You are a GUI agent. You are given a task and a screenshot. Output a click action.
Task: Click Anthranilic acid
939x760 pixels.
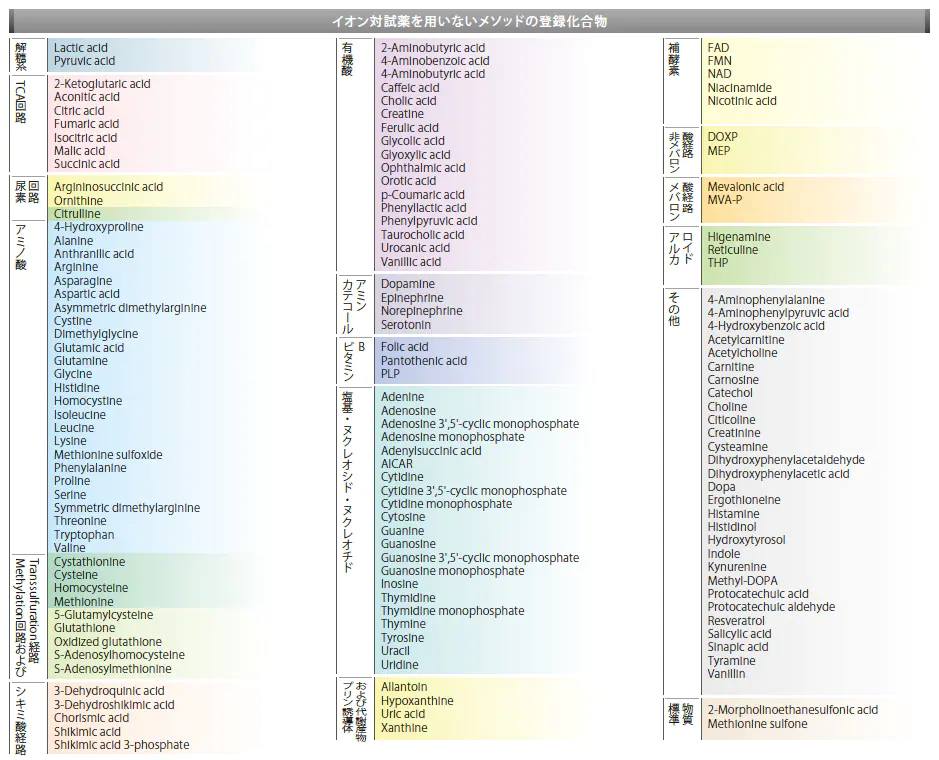(x=94, y=254)
